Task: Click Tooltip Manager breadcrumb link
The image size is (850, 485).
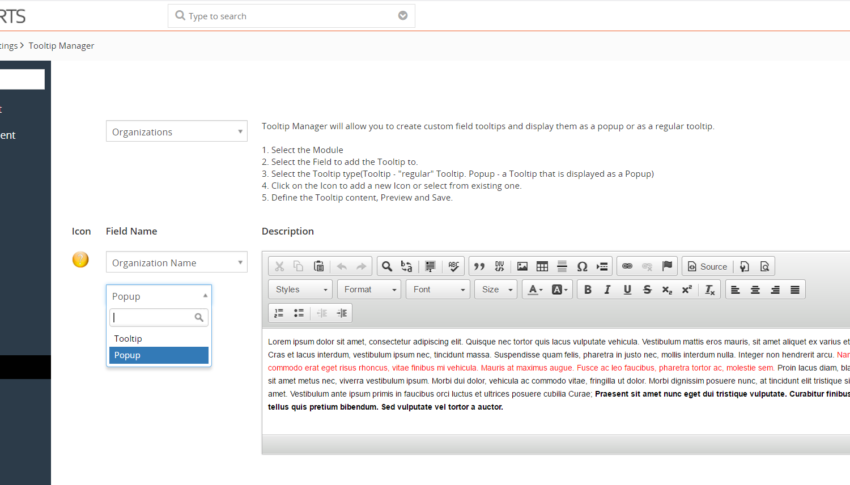Action: (x=61, y=46)
